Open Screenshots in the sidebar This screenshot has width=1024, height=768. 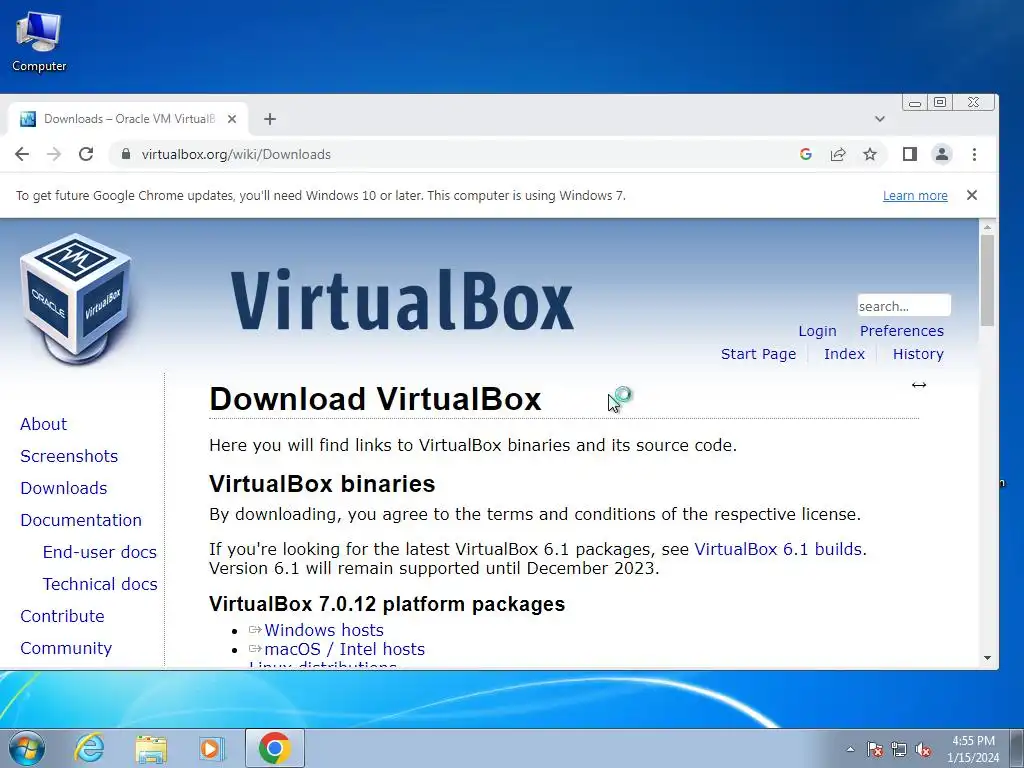69,456
